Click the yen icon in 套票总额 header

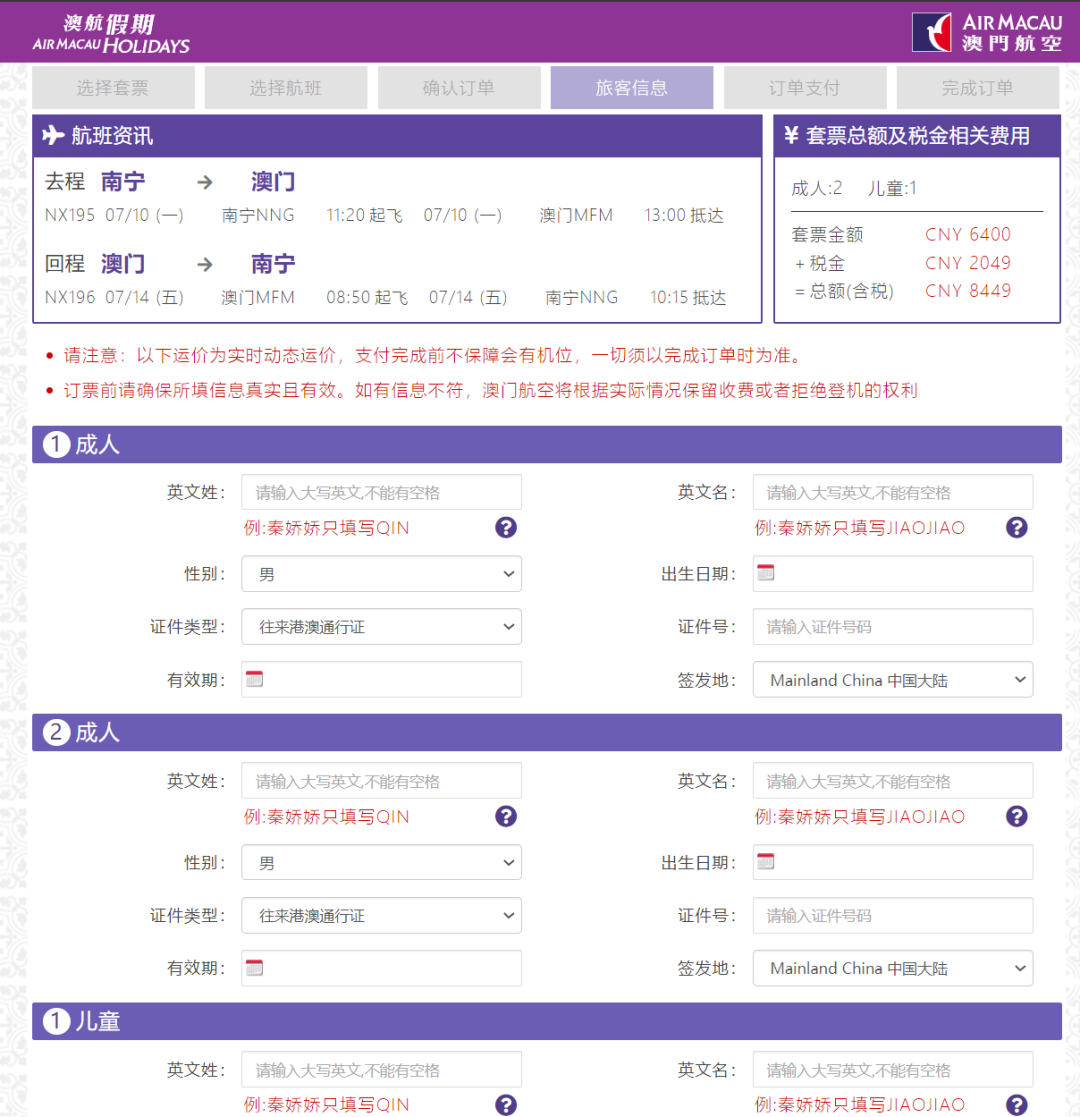point(791,135)
